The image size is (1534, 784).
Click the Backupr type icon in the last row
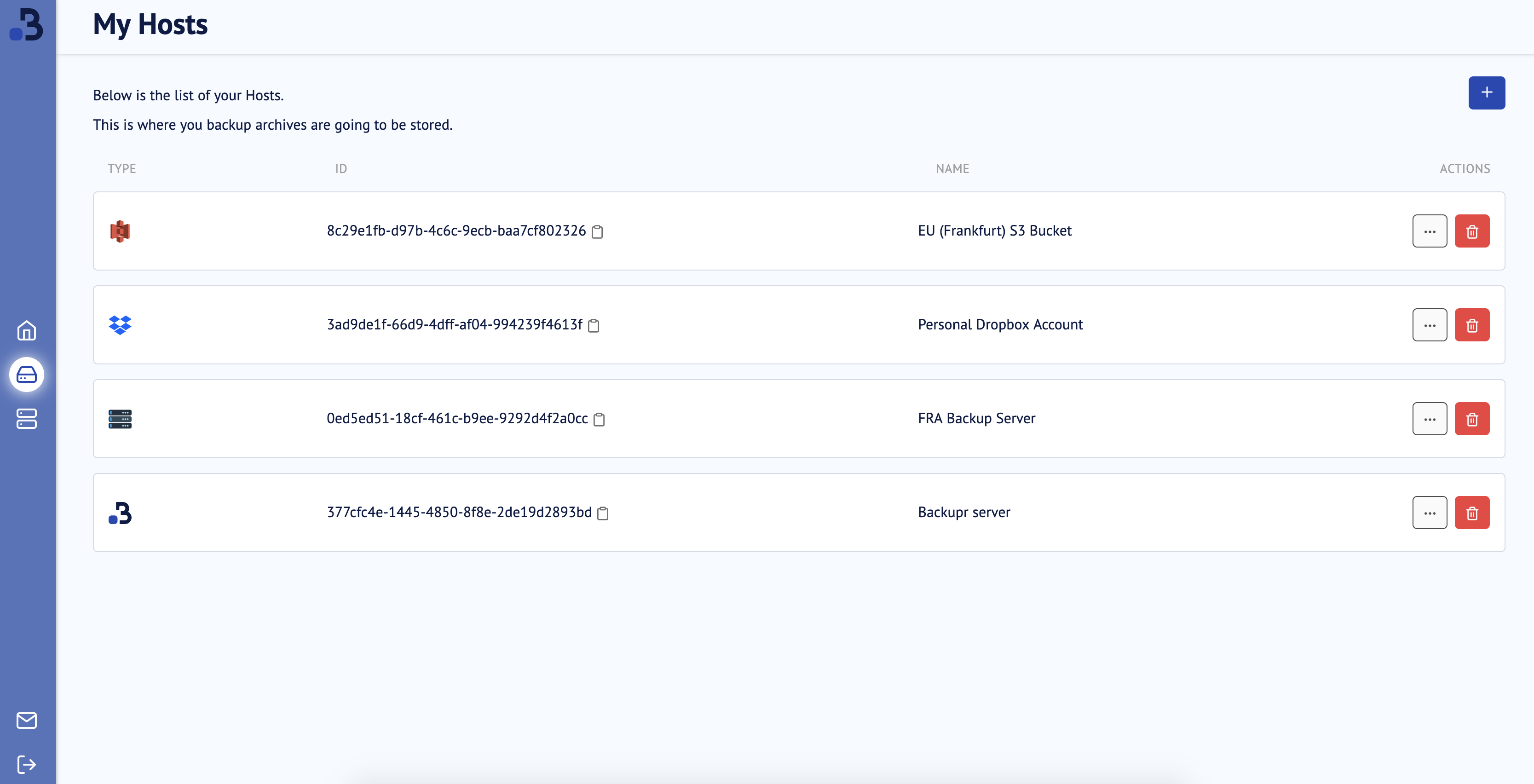pos(120,513)
